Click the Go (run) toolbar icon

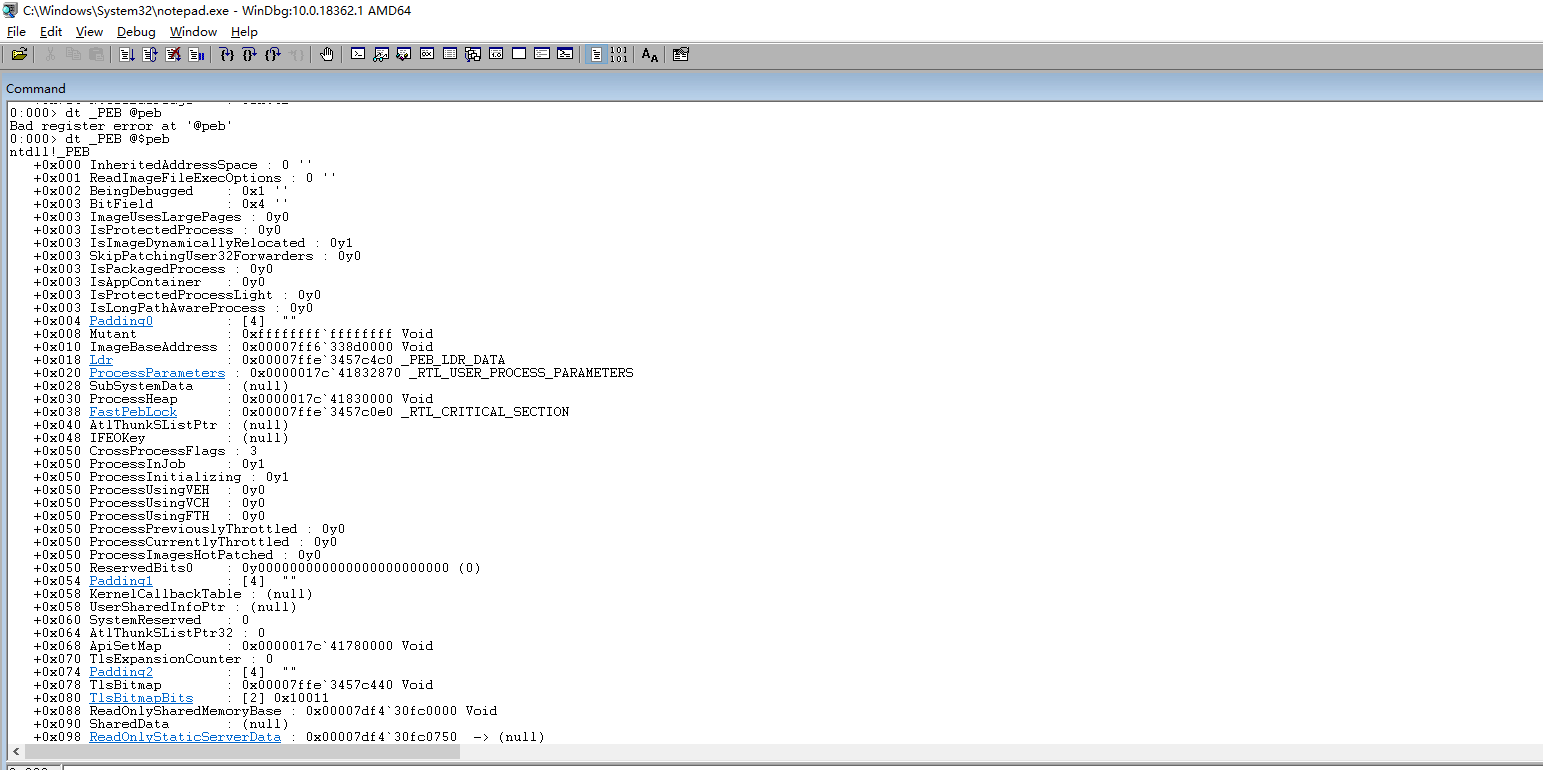click(x=127, y=54)
